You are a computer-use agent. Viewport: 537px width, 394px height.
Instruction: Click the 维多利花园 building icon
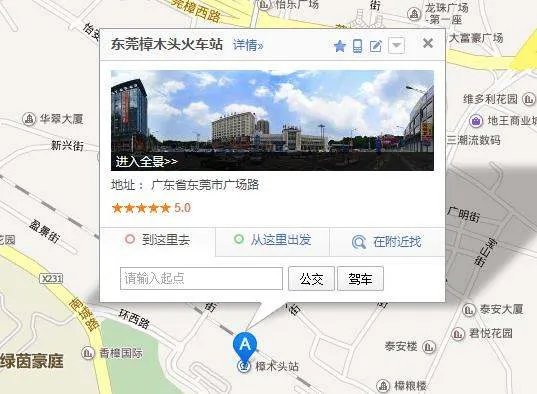(528, 99)
